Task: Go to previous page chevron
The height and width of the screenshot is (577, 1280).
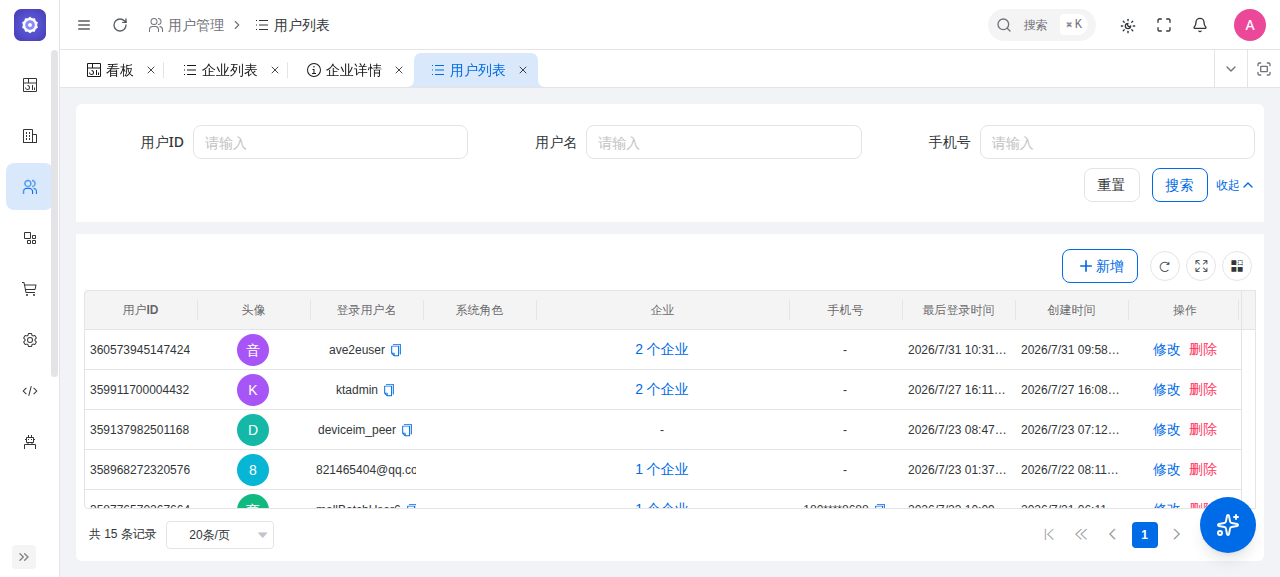Action: tap(1112, 535)
